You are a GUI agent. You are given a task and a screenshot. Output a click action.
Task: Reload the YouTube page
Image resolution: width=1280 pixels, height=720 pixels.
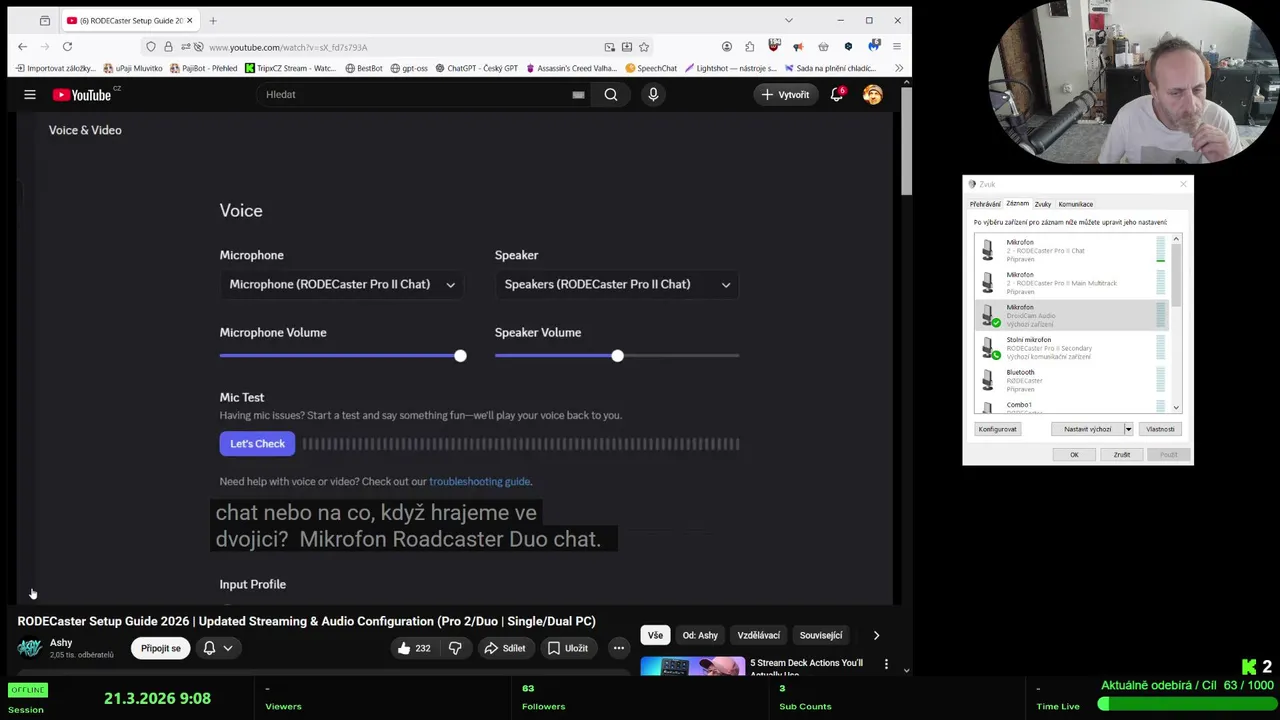point(67,46)
